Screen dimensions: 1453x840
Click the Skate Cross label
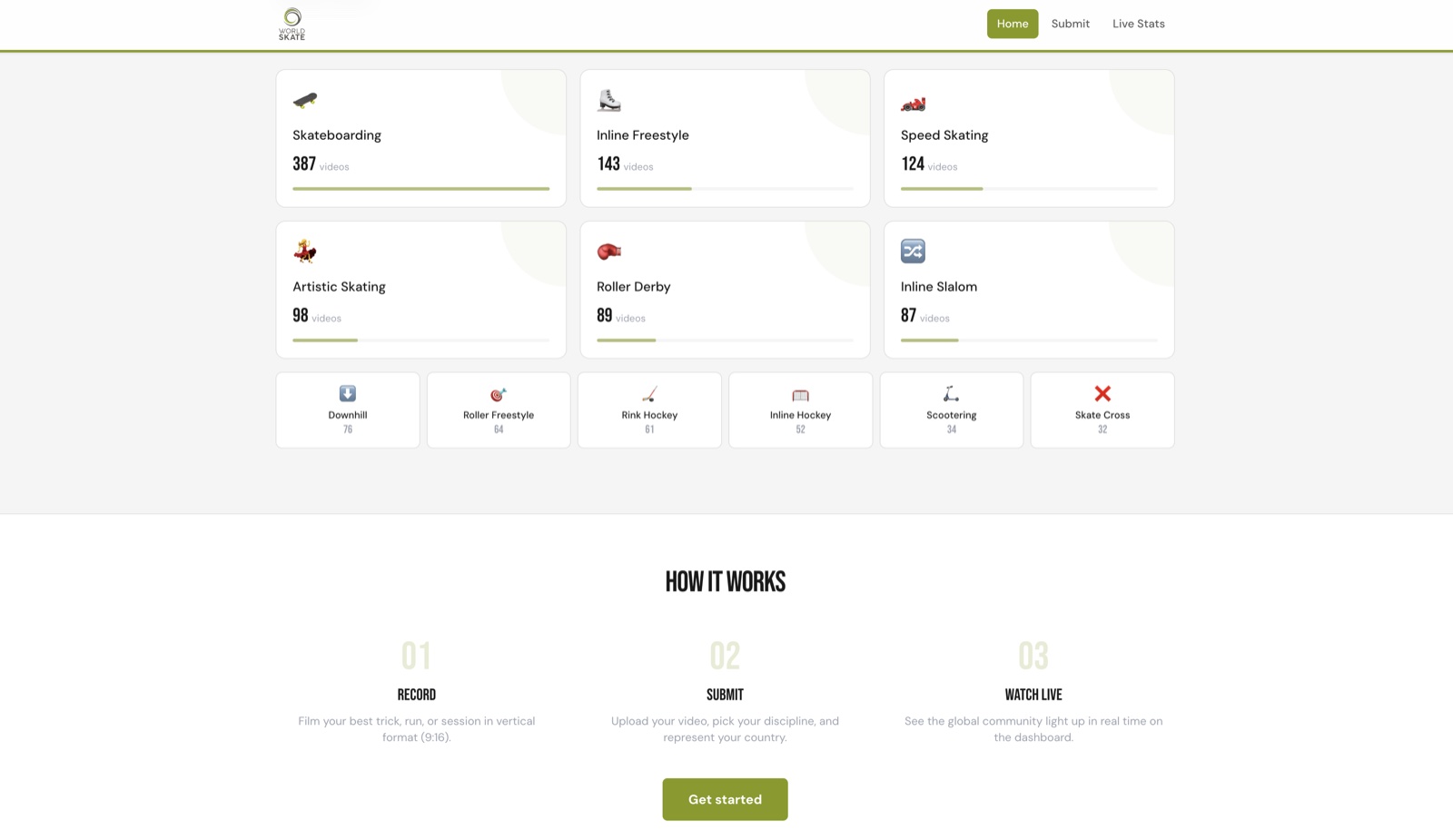[1102, 415]
